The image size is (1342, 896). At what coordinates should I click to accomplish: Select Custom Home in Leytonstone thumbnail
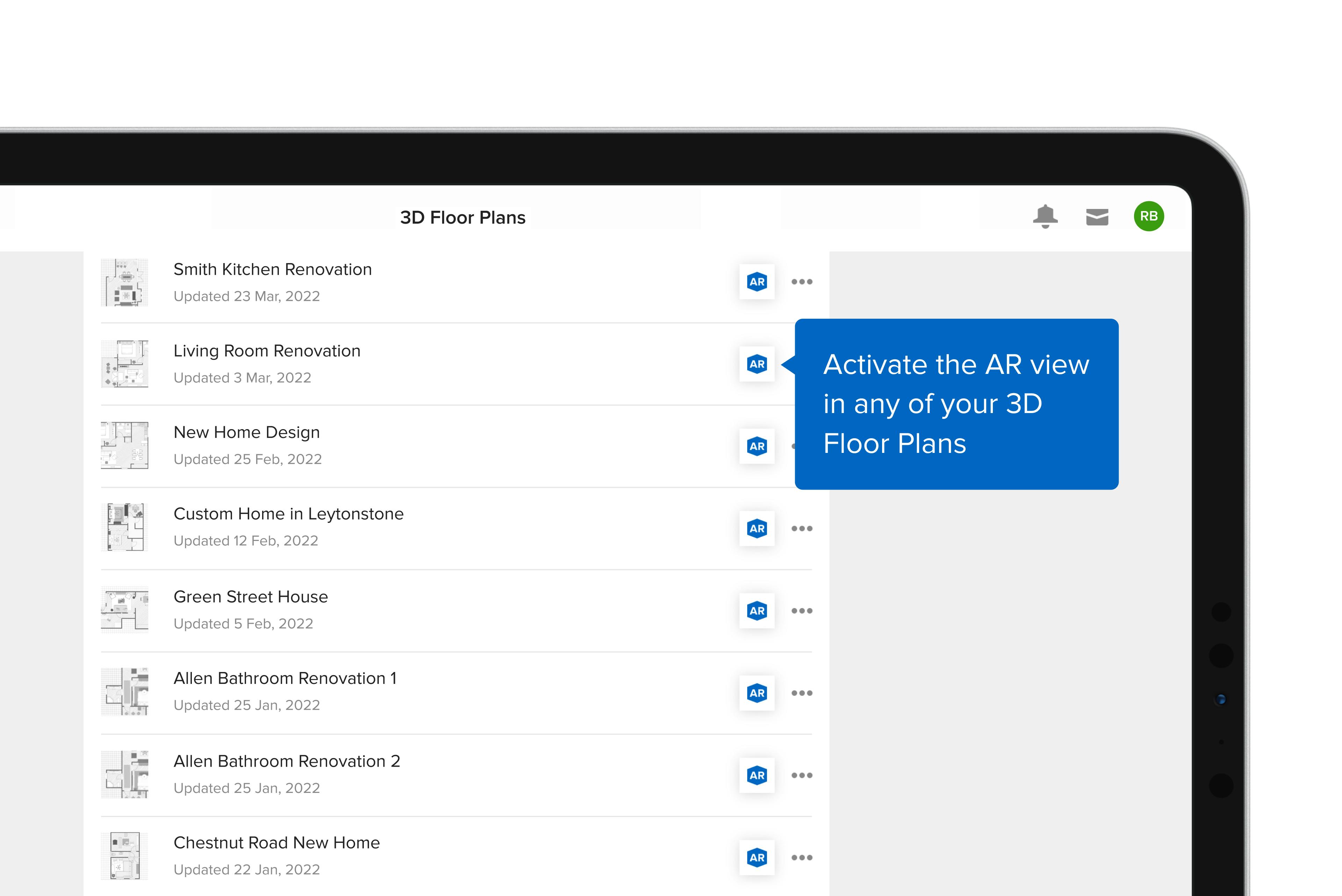pyautogui.click(x=124, y=527)
